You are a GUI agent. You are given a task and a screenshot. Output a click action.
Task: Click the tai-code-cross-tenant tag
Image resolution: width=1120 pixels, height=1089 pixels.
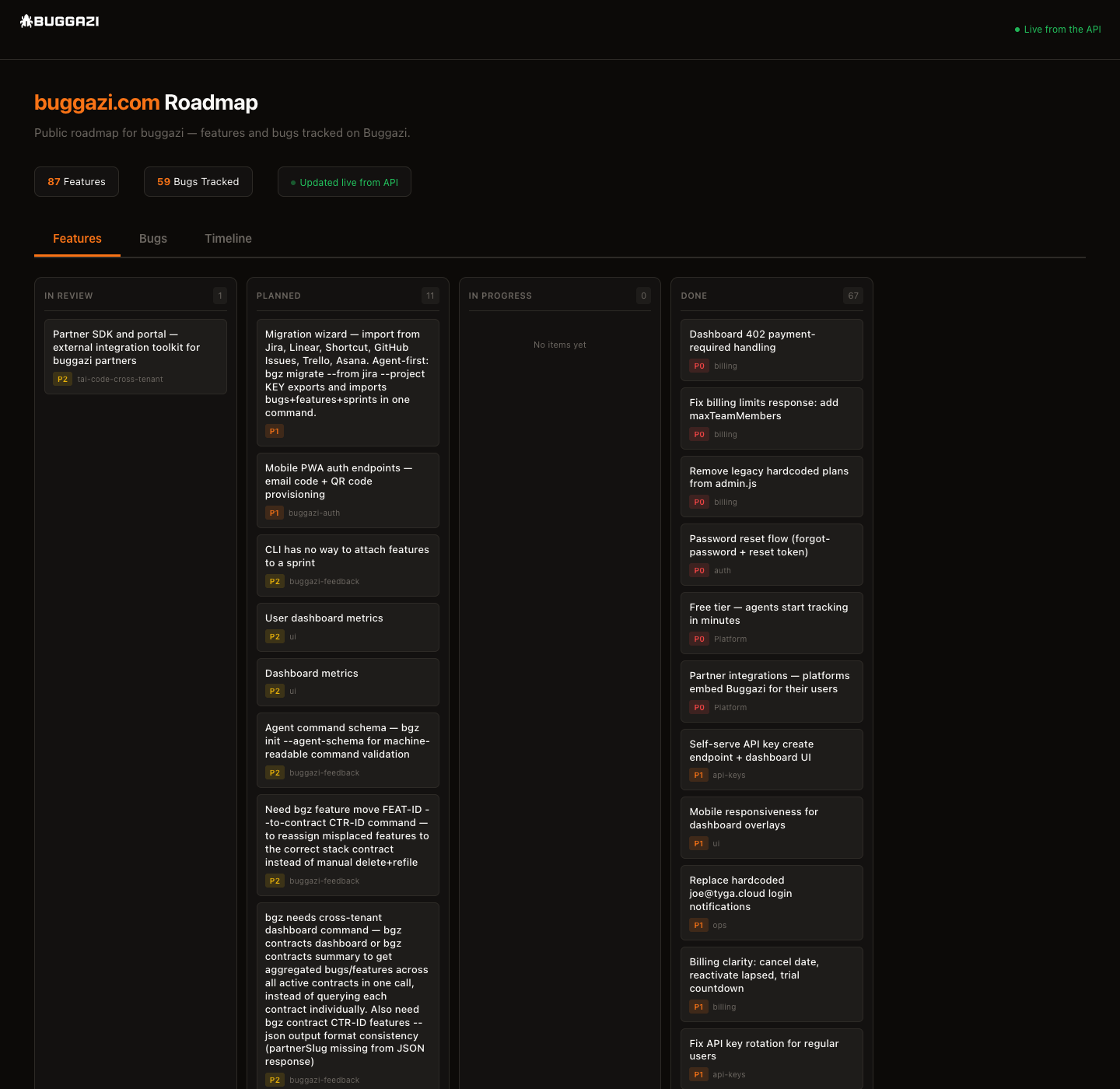120,379
